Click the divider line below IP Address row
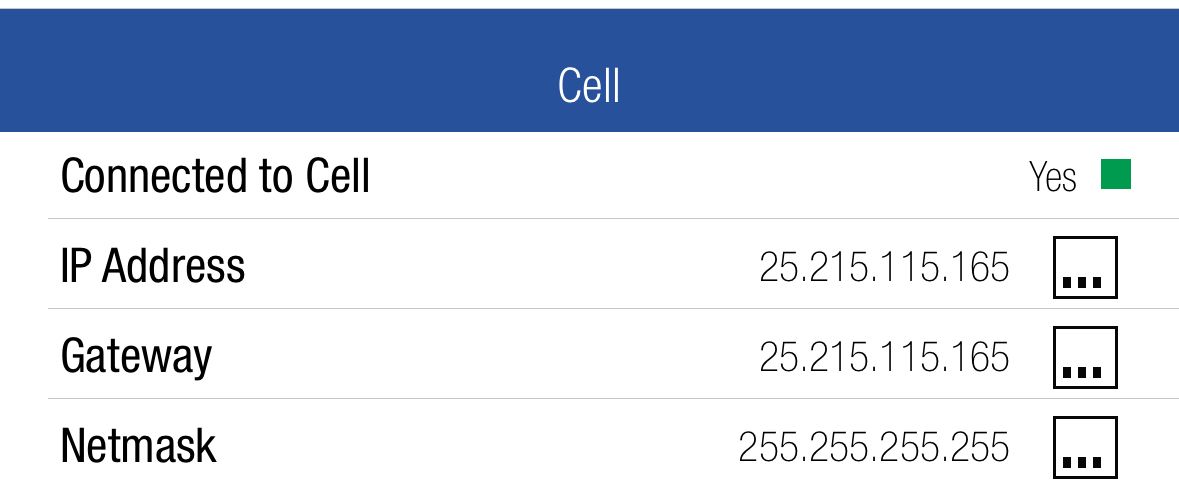1179x480 pixels. (x=600, y=309)
